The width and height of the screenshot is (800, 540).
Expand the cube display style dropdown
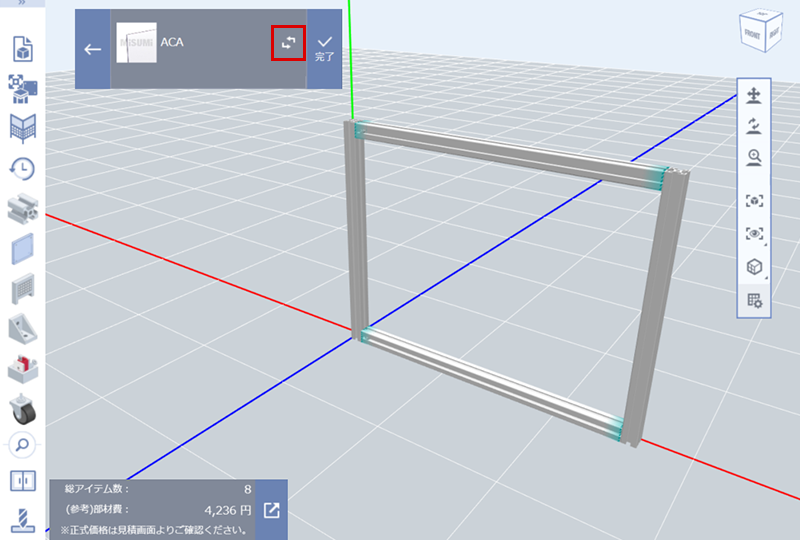pyautogui.click(x=755, y=267)
